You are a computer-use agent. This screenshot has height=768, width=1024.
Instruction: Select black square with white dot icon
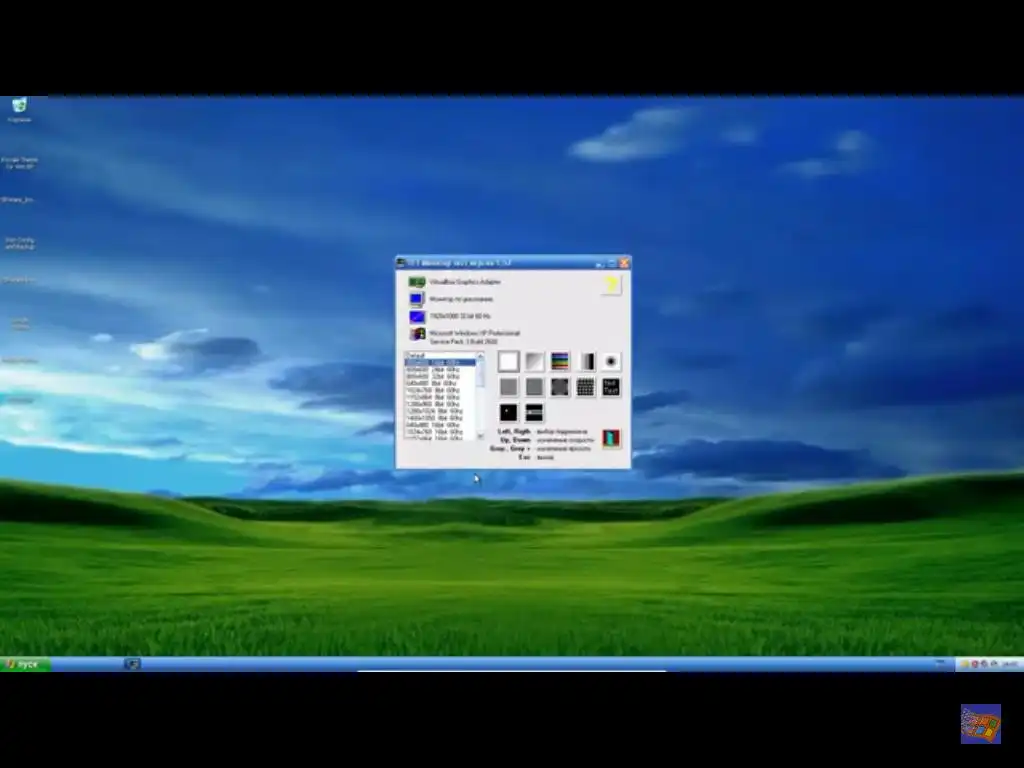[x=508, y=413]
